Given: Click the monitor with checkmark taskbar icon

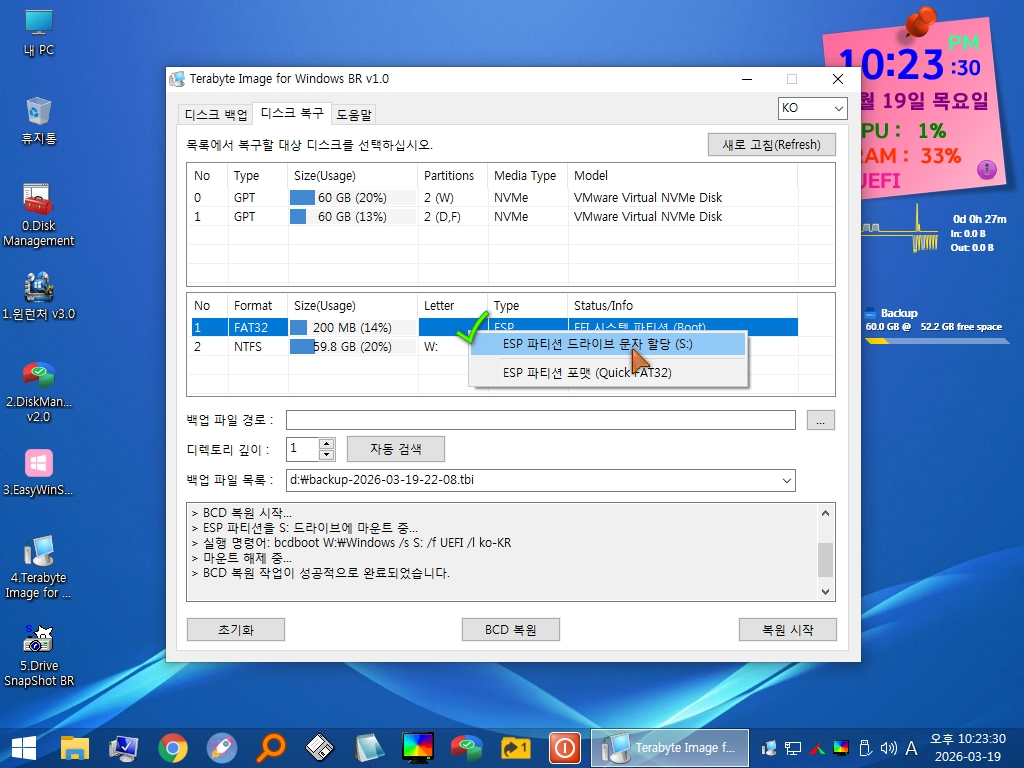Looking at the screenshot, I should (123, 748).
